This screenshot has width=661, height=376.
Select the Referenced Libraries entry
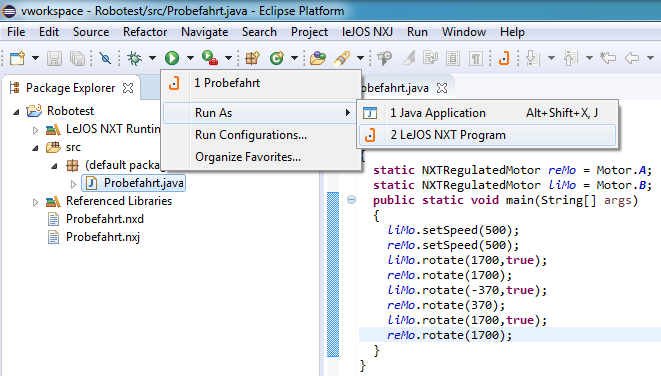point(119,201)
